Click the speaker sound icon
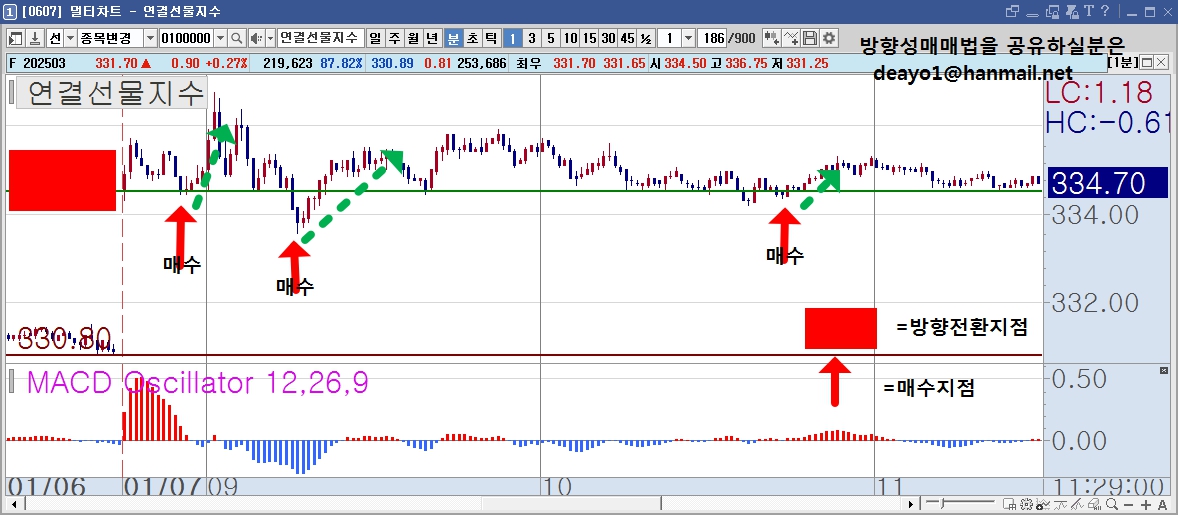This screenshot has width=1178, height=515. click(x=255, y=38)
